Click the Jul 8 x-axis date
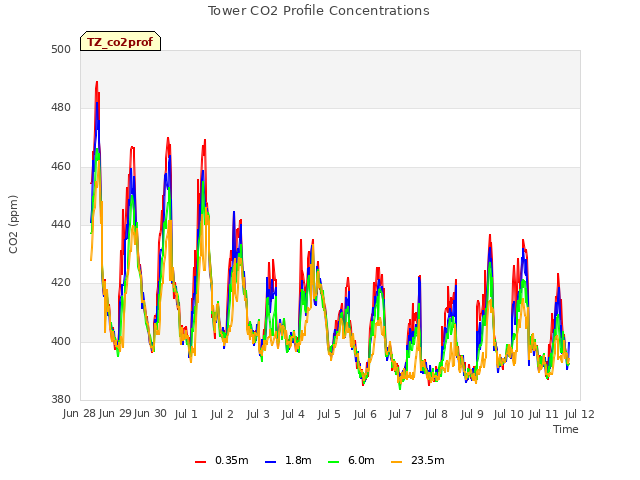 pos(436,414)
